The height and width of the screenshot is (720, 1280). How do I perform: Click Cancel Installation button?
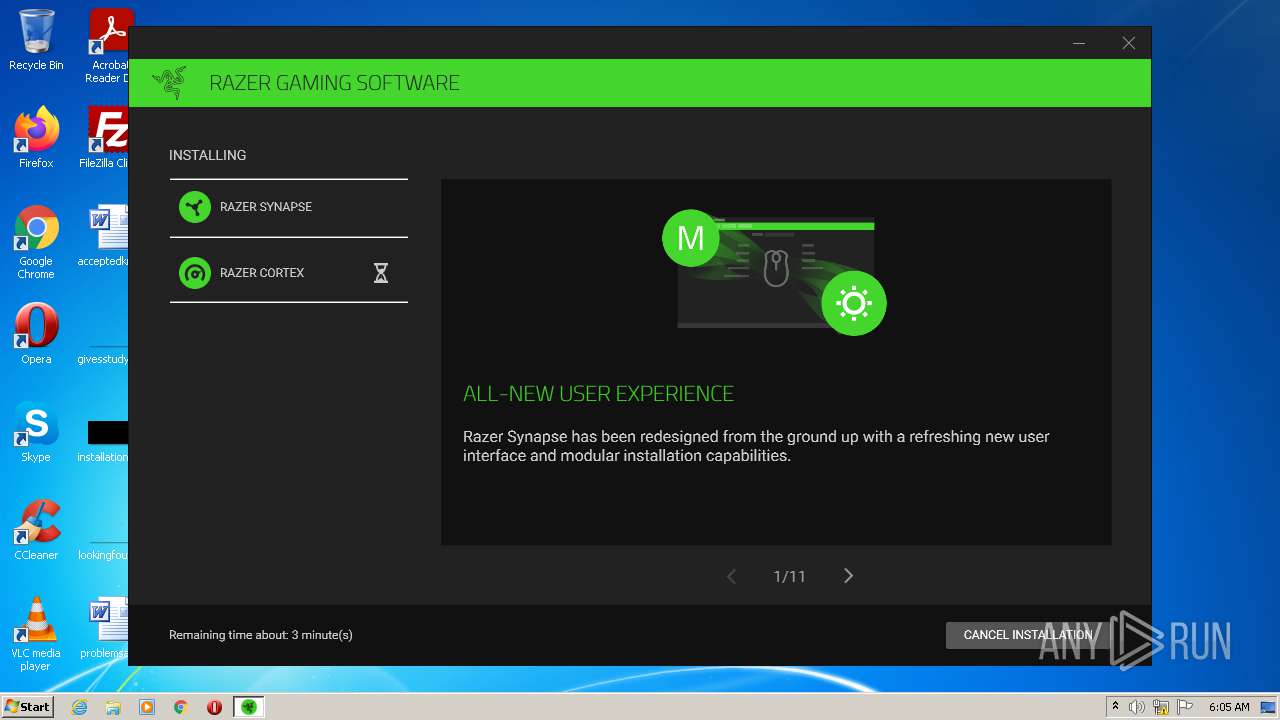click(1028, 635)
